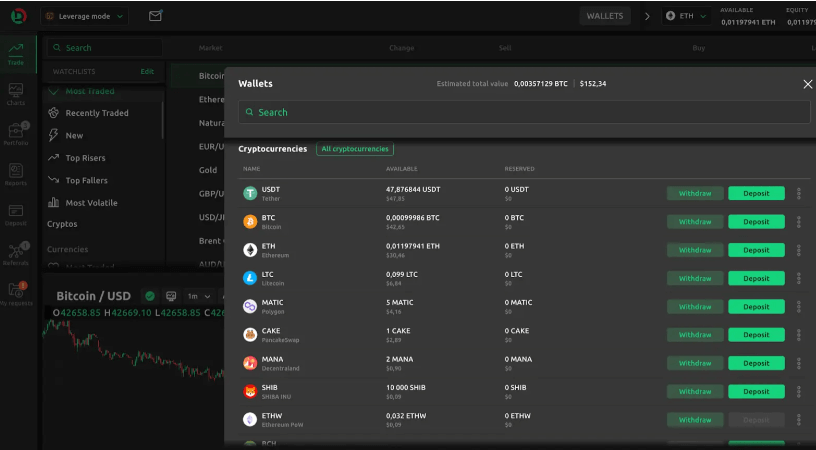Click the CAKE PancakeSwap coin icon
The width and height of the screenshot is (816, 450).
[x=250, y=335]
